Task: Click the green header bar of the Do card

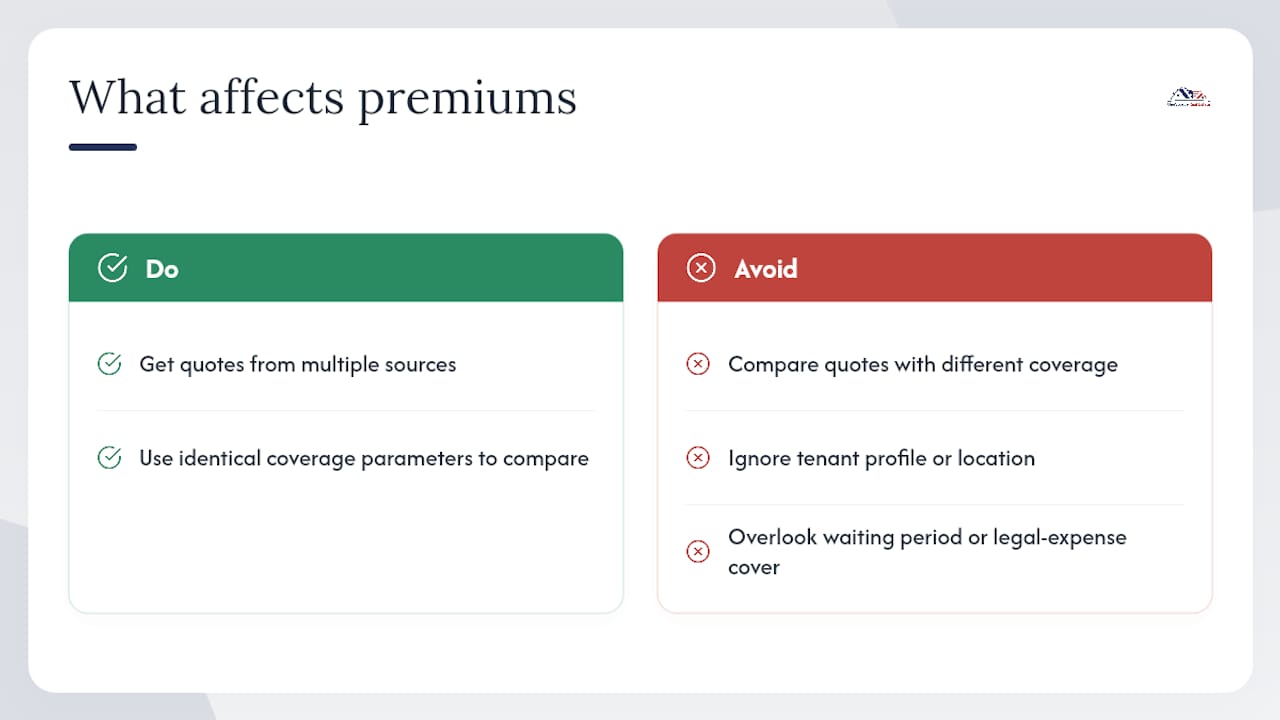Action: pyautogui.click(x=346, y=268)
